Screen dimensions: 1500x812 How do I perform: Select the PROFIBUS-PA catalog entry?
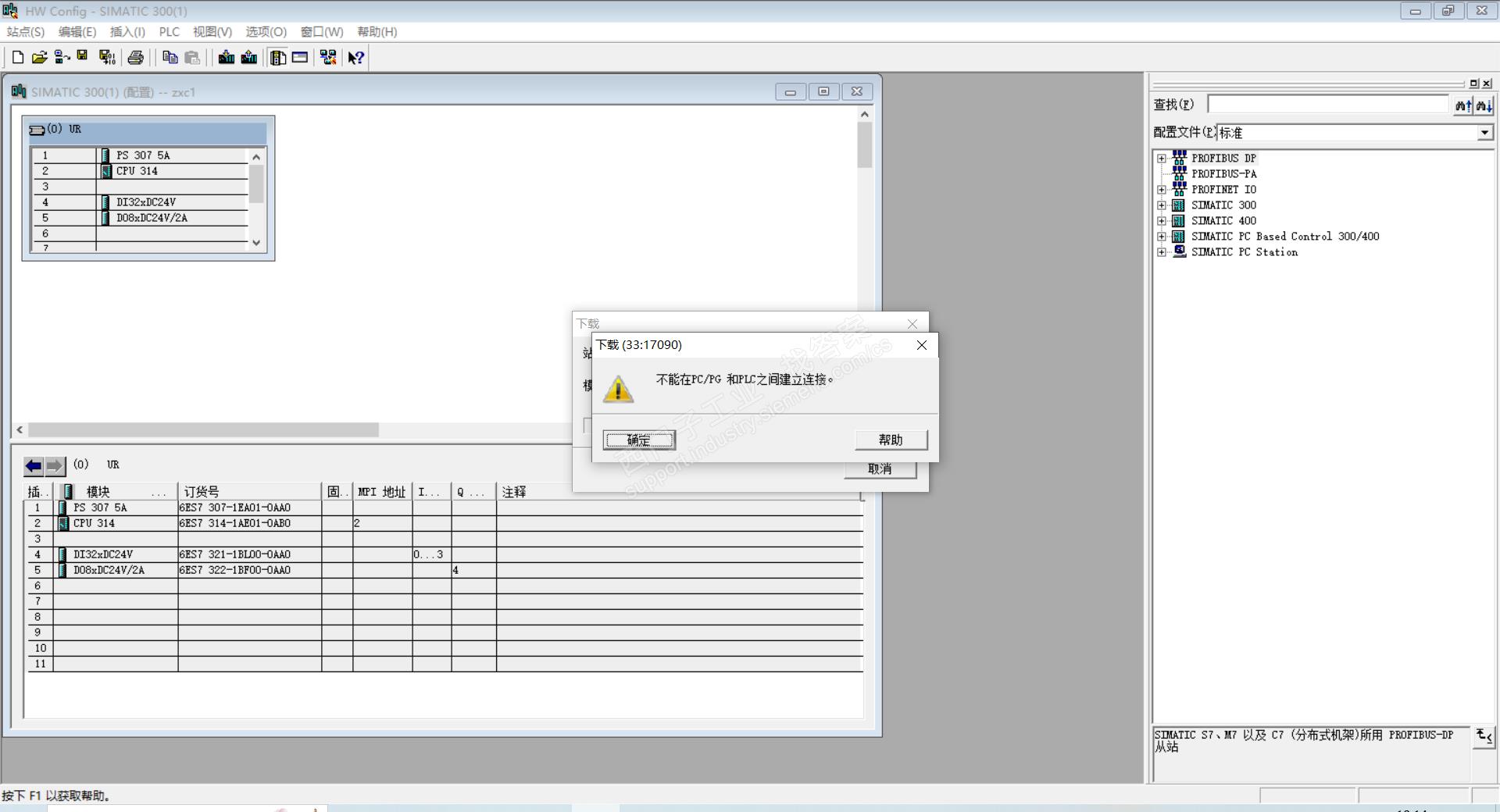click(1224, 174)
